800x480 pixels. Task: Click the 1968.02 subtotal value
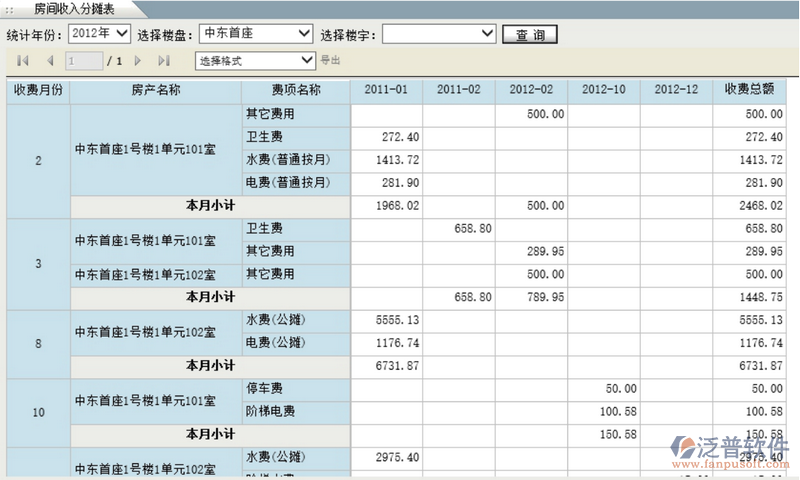(397, 206)
